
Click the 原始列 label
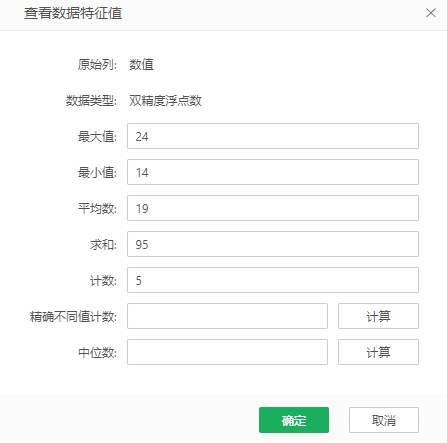pos(97,64)
